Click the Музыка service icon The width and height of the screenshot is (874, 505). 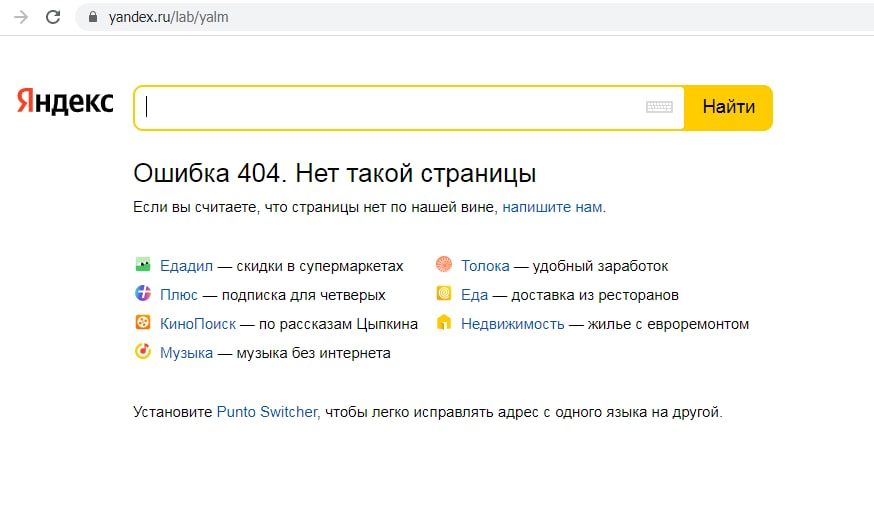tap(143, 351)
